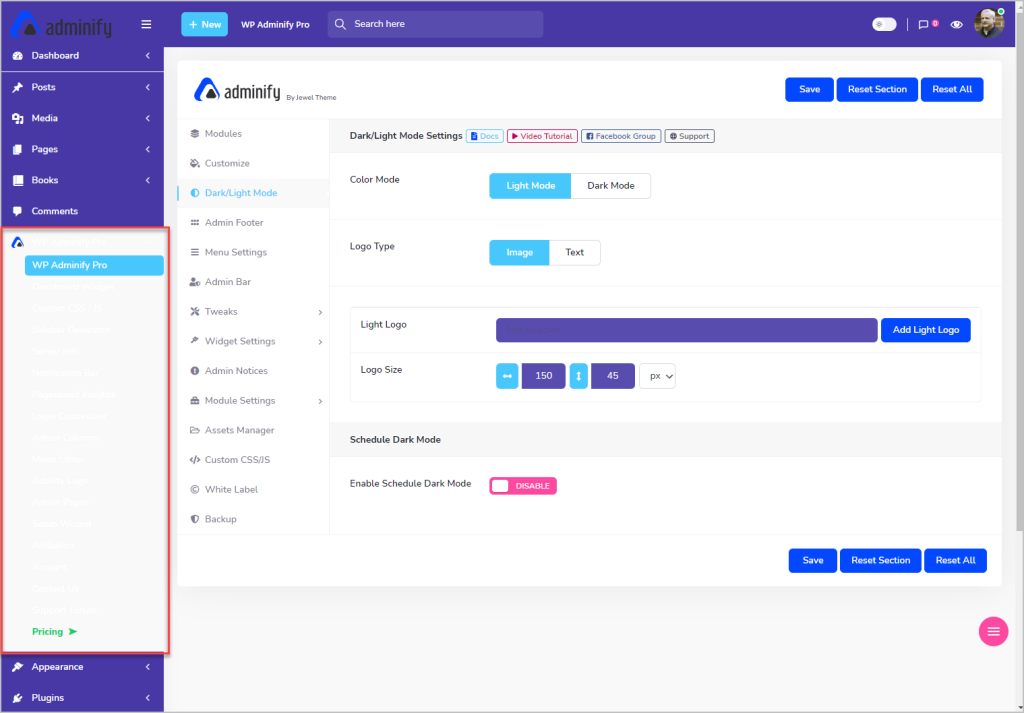Expand the Widget Settings submenu arrow
1024x713 pixels.
320,341
